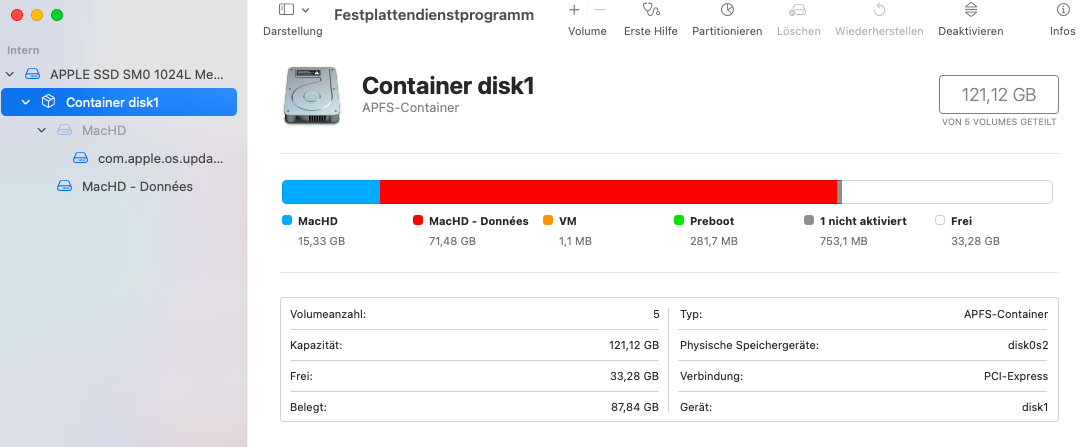Click the blue MacHD legend swatch
This screenshot has height=447, width=1082.
coord(287,220)
